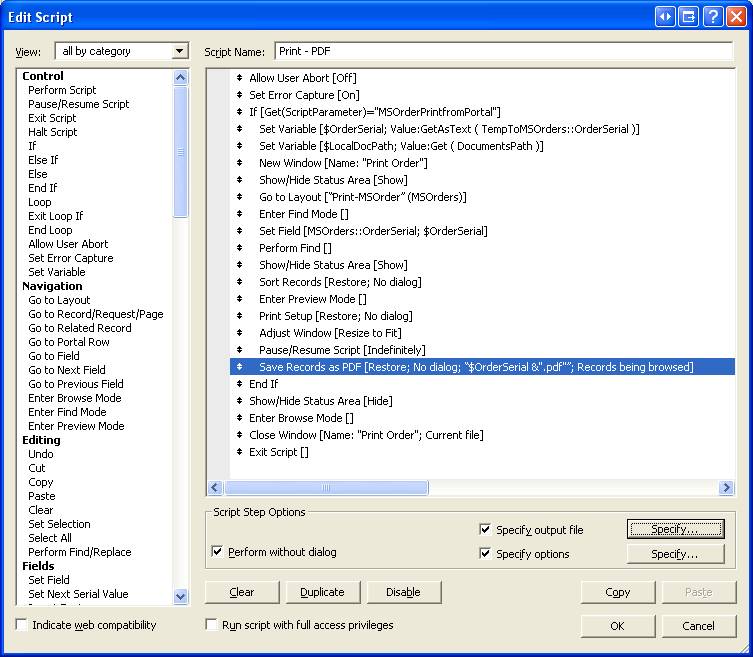
Task: Uncheck the Perform without dialog checkbox
Action: click(218, 552)
